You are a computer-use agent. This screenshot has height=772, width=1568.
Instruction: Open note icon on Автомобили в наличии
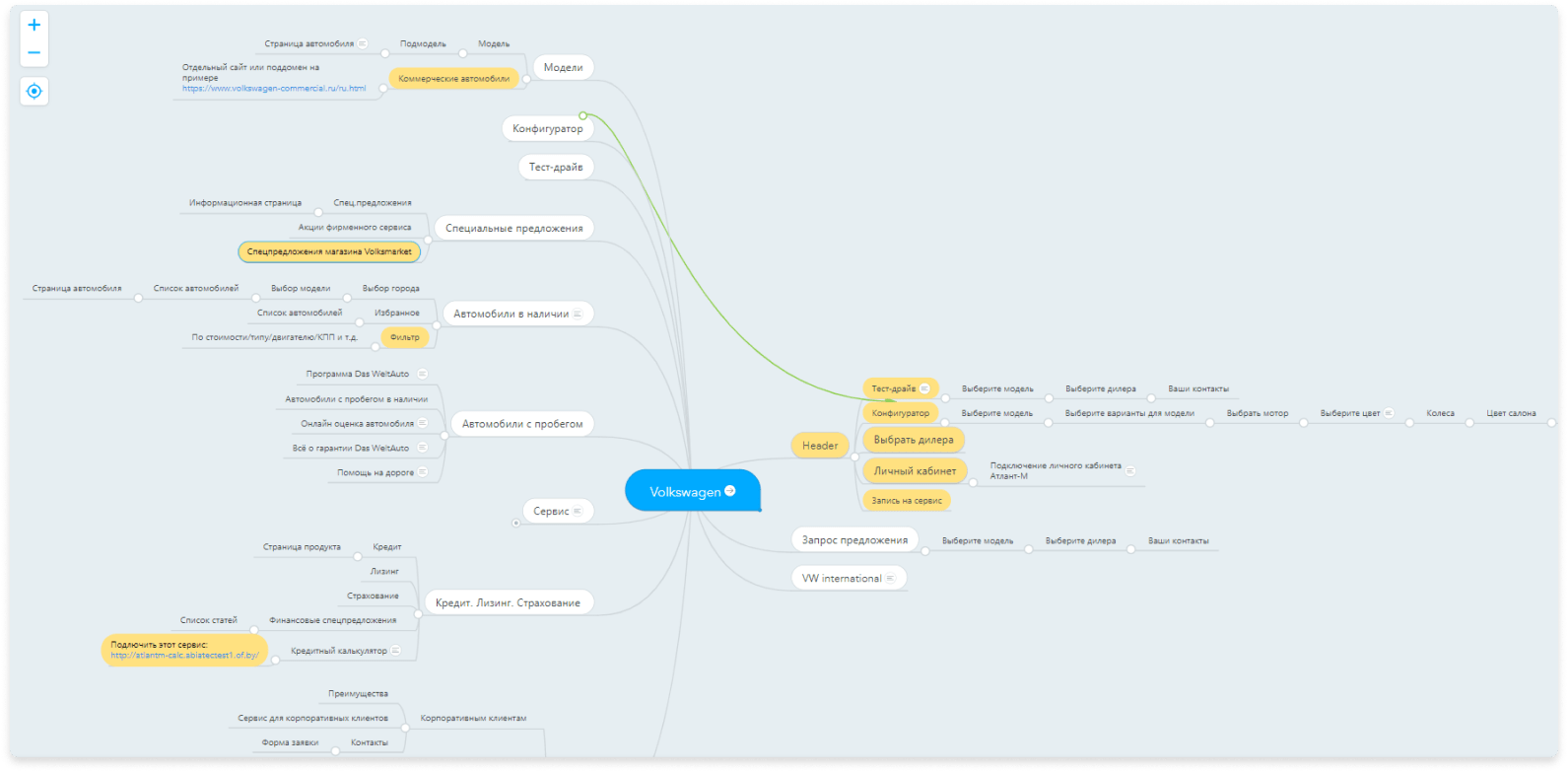click(578, 314)
